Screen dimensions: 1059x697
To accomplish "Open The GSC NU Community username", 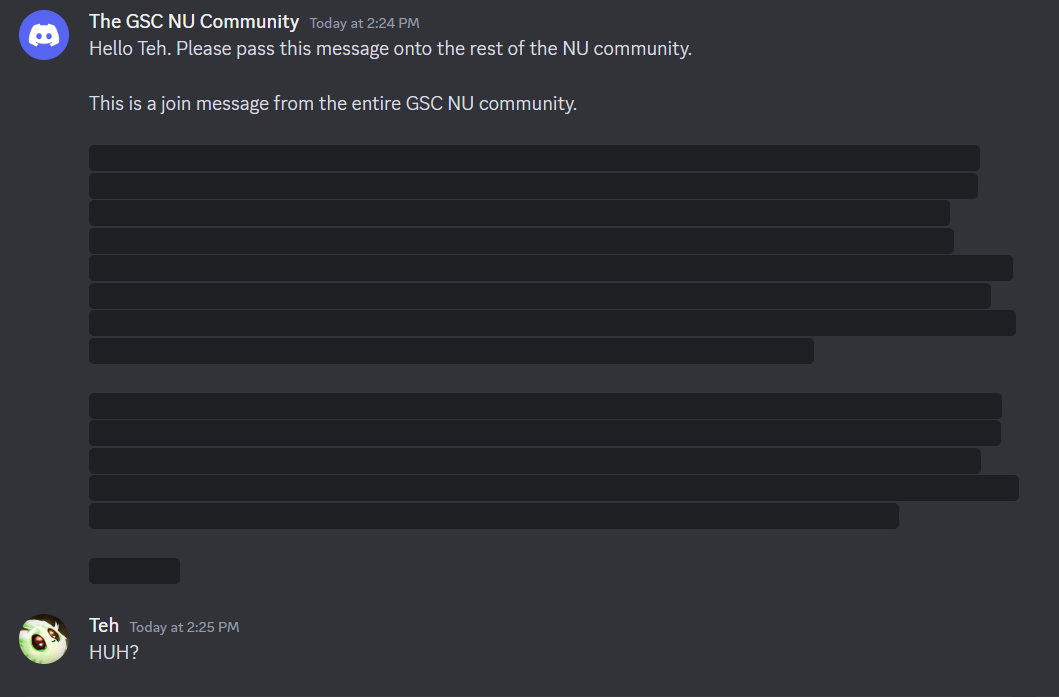I will tap(193, 21).
